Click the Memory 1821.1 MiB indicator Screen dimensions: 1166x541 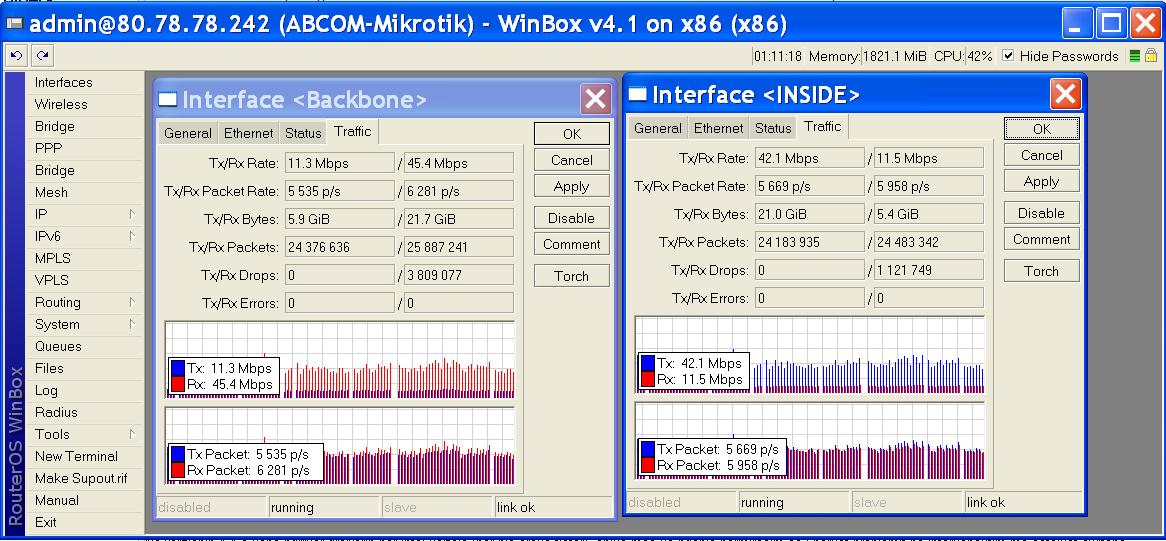pyautogui.click(x=868, y=56)
